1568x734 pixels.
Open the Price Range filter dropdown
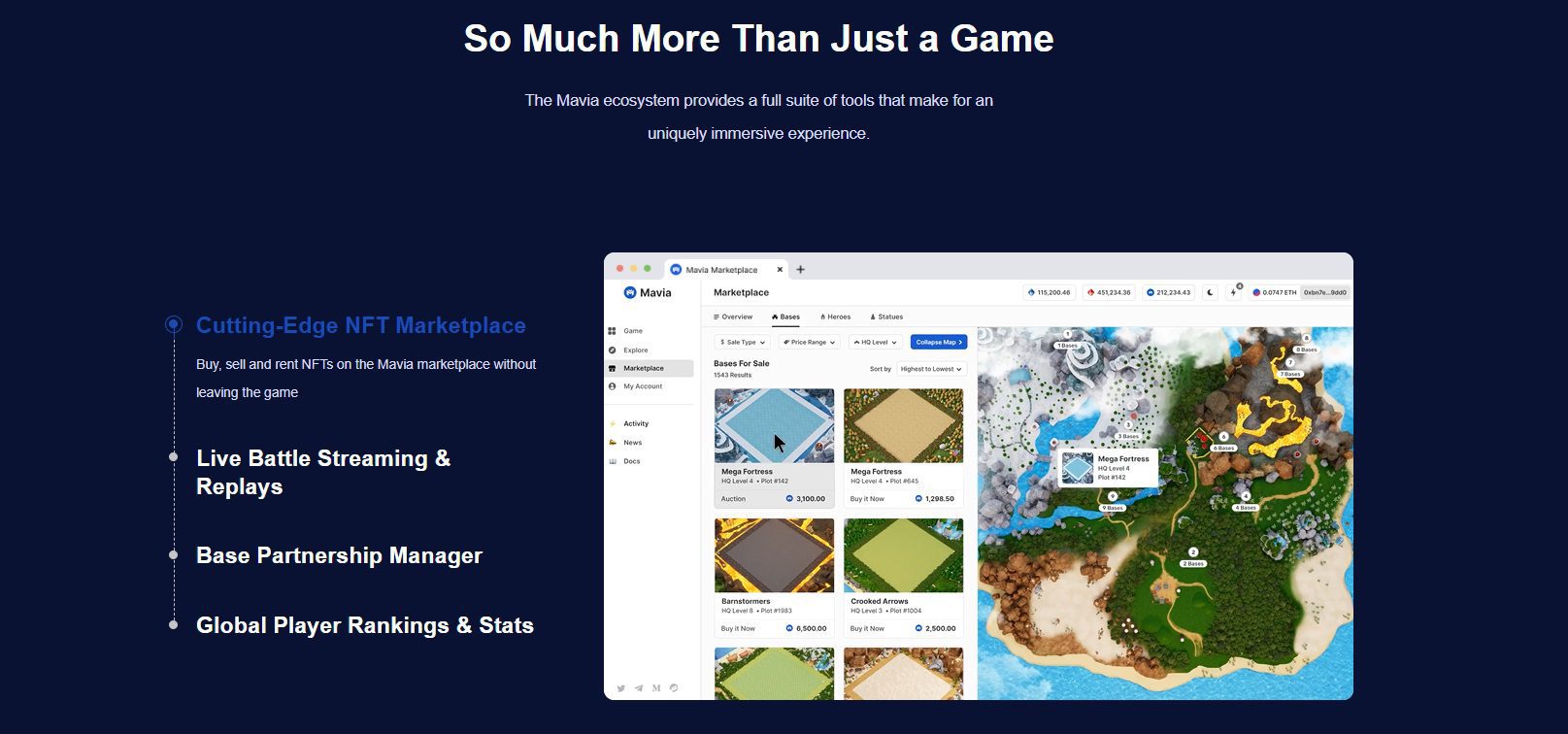pos(809,342)
